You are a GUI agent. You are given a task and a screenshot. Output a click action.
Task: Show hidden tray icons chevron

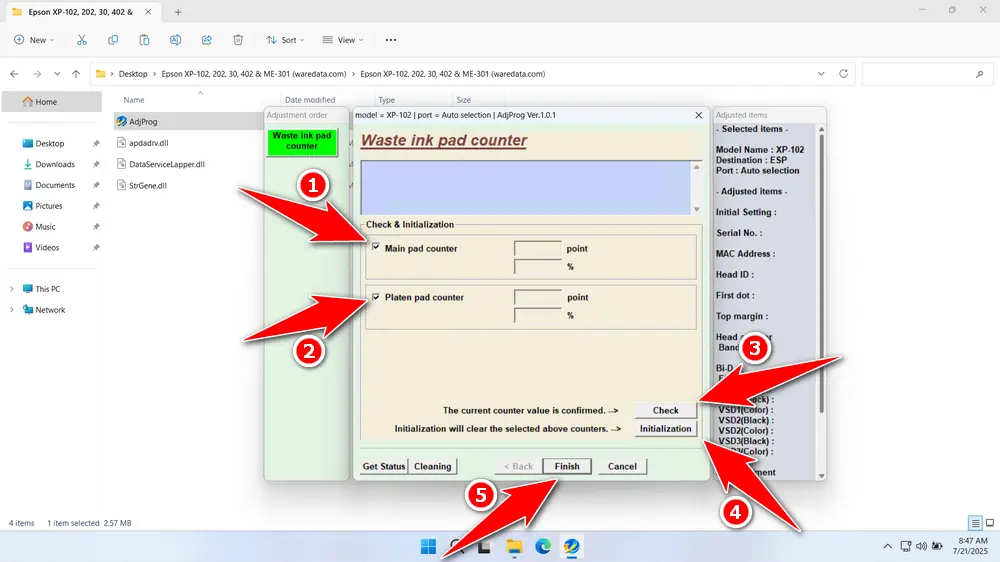pos(887,546)
